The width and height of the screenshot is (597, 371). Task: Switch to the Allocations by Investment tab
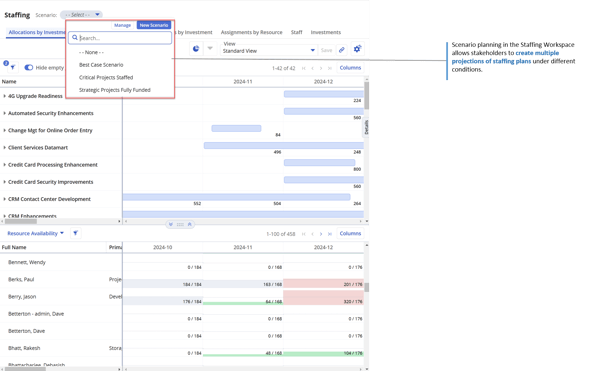[37, 32]
